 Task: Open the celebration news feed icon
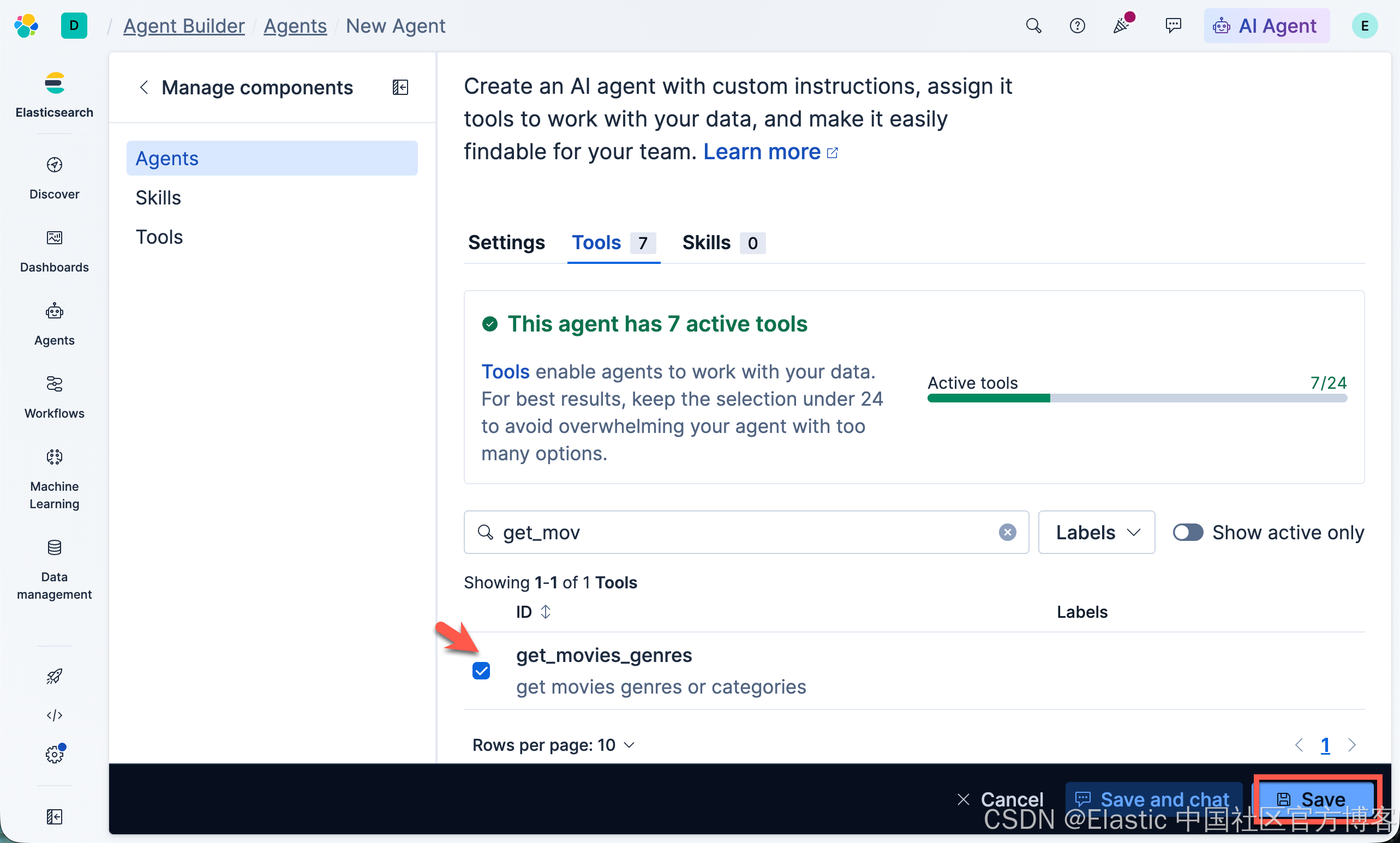(1122, 25)
